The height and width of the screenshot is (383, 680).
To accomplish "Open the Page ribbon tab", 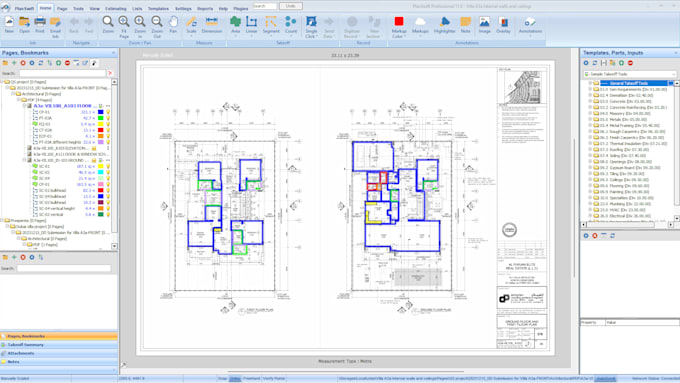I will click(62, 9).
